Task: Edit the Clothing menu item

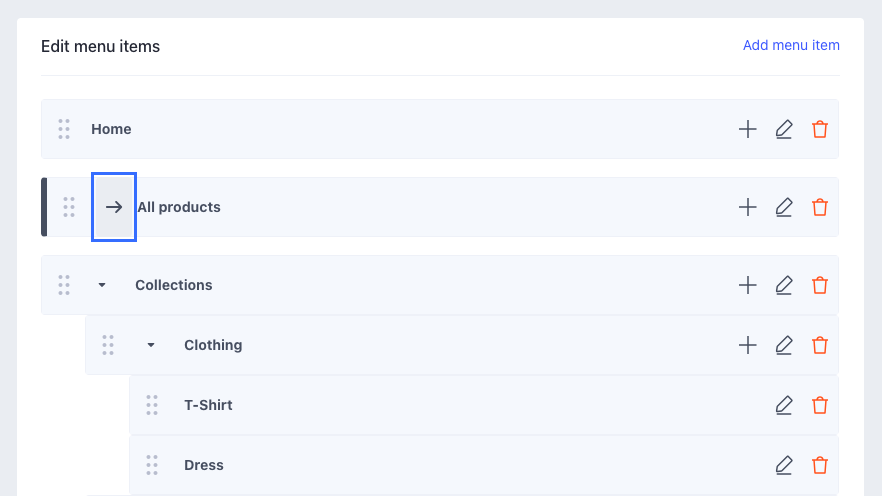Action: pyautogui.click(x=784, y=345)
